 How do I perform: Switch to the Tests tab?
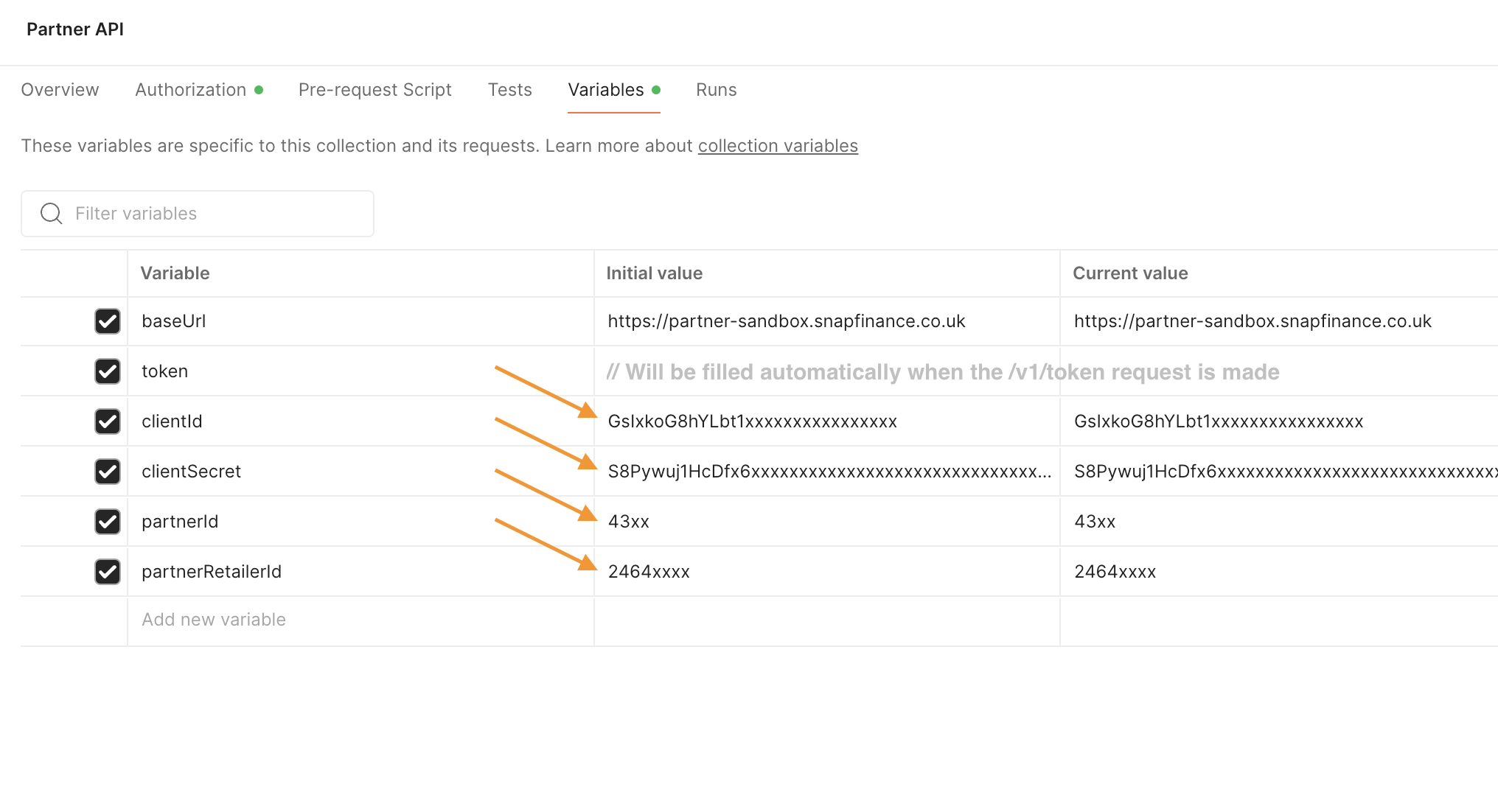tap(509, 90)
